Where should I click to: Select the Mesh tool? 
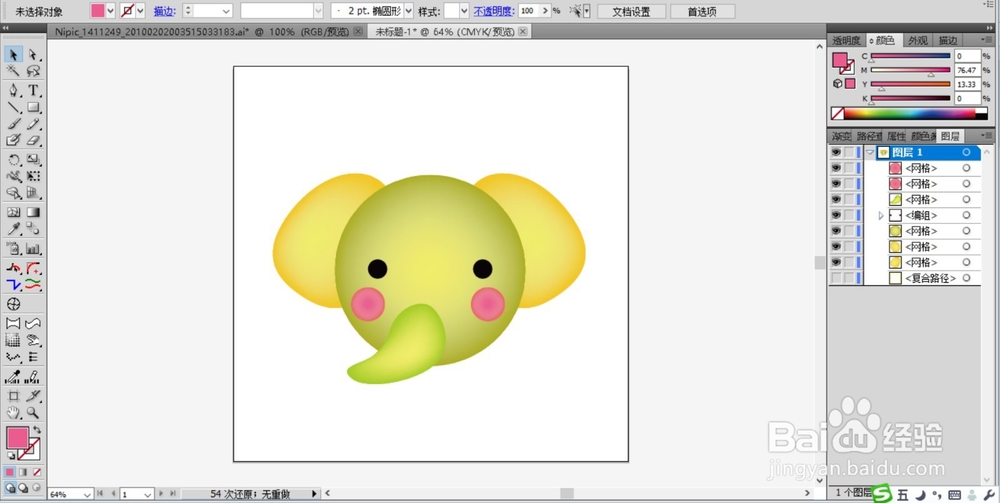click(13, 212)
